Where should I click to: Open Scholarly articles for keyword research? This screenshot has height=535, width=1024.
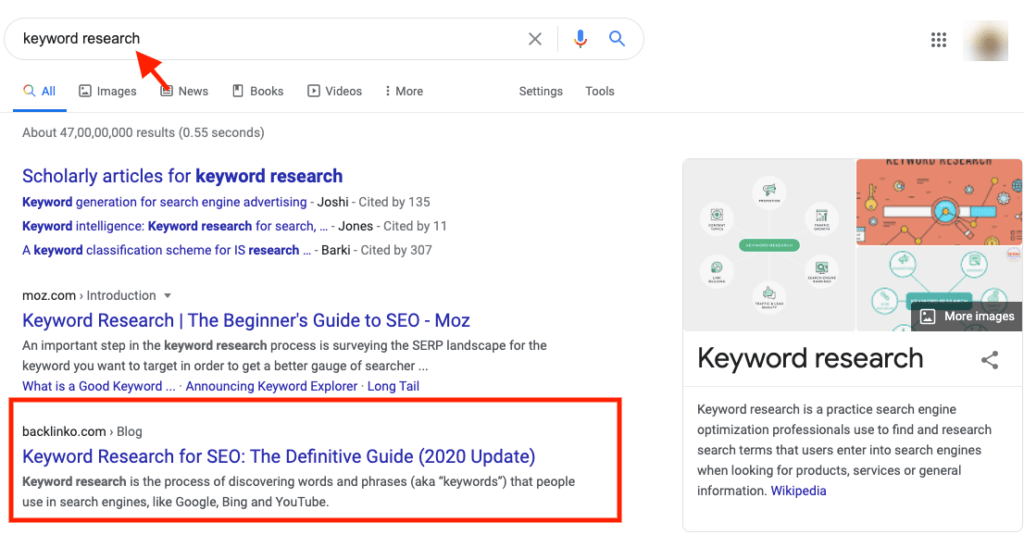pyautogui.click(x=182, y=176)
